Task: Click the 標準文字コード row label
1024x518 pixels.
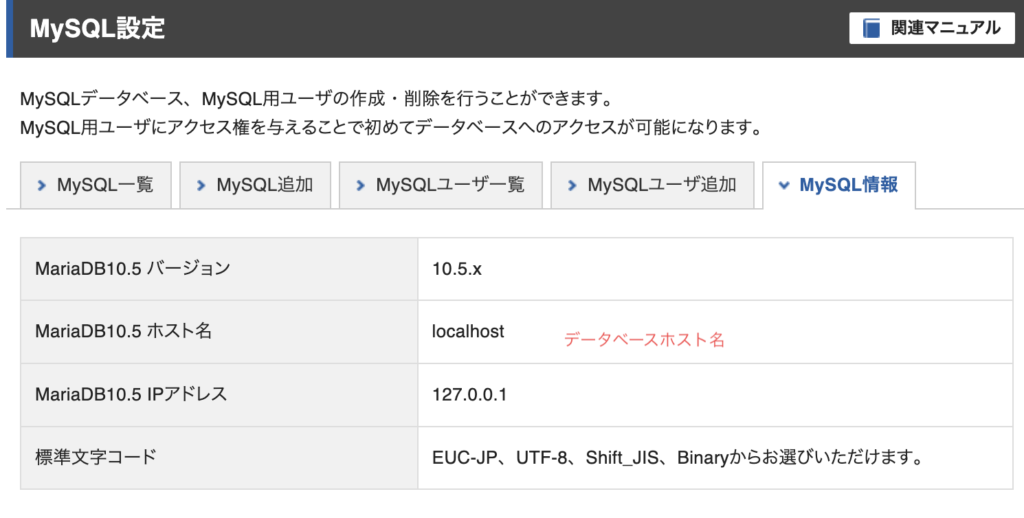Action: [x=96, y=458]
